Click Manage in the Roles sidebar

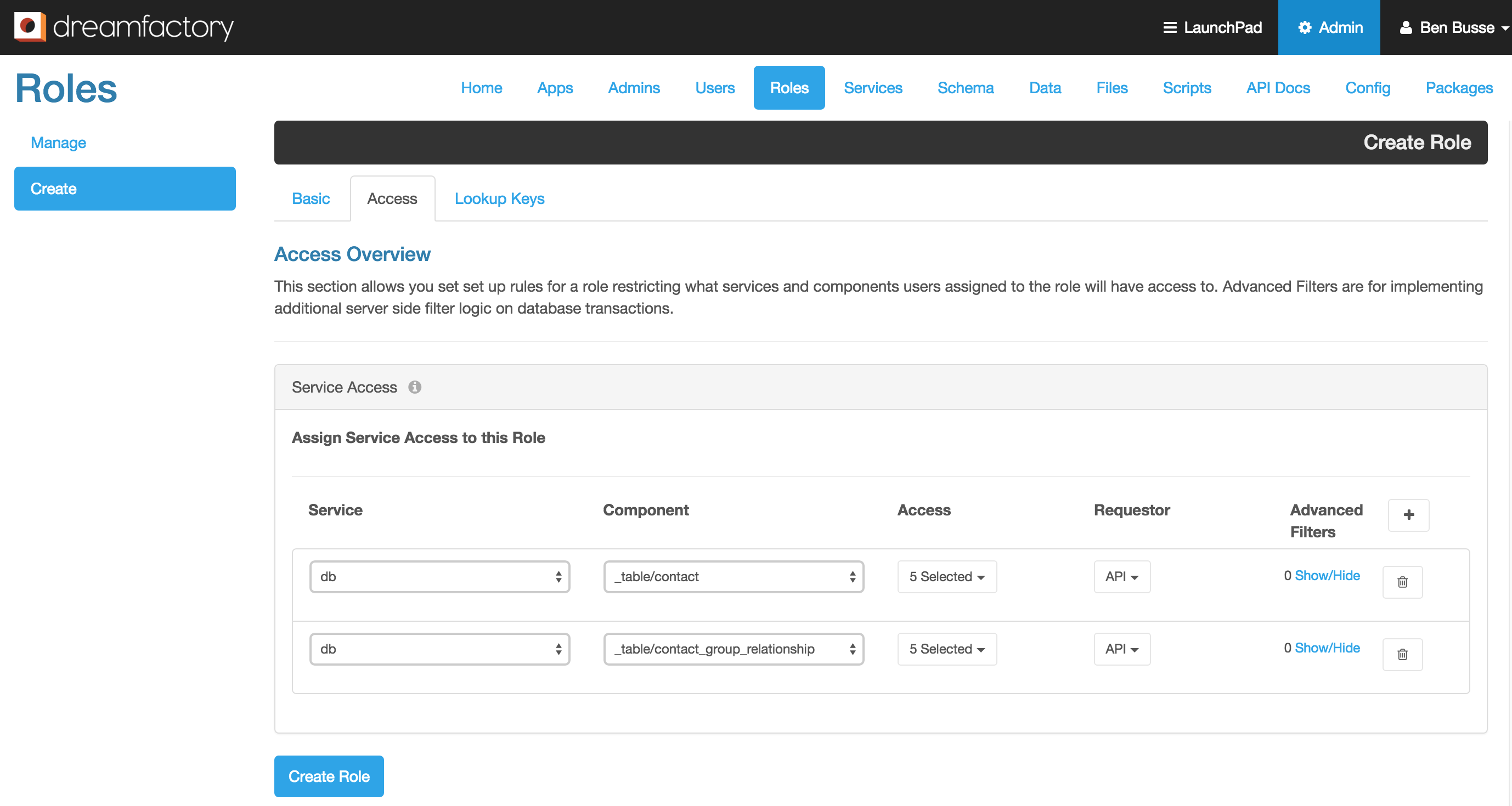(x=58, y=143)
